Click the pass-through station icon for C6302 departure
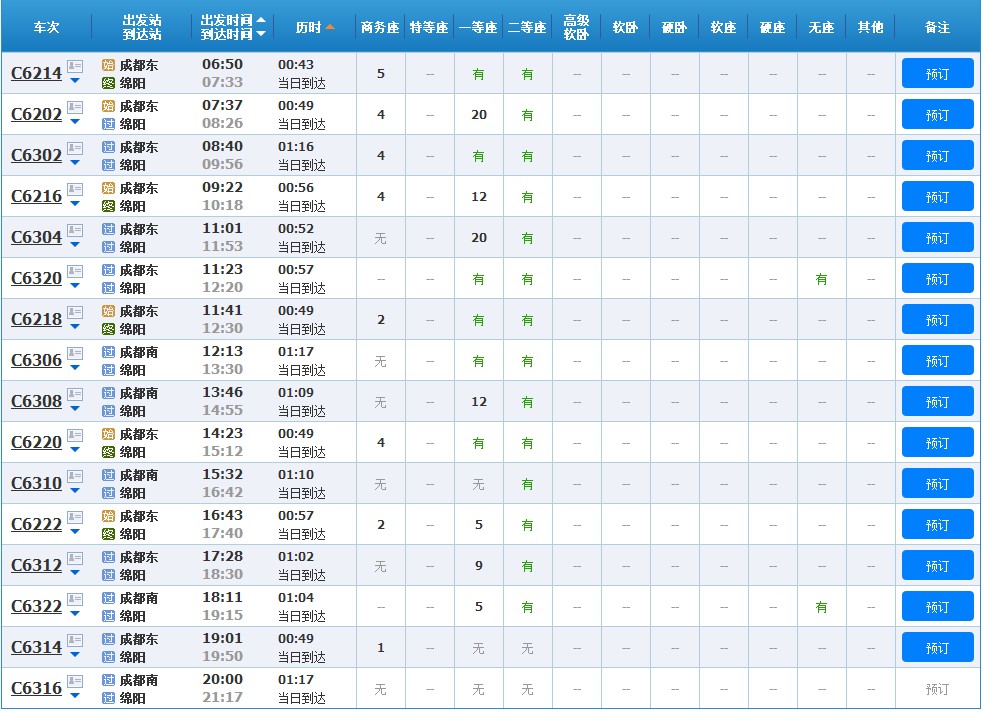 pos(109,147)
